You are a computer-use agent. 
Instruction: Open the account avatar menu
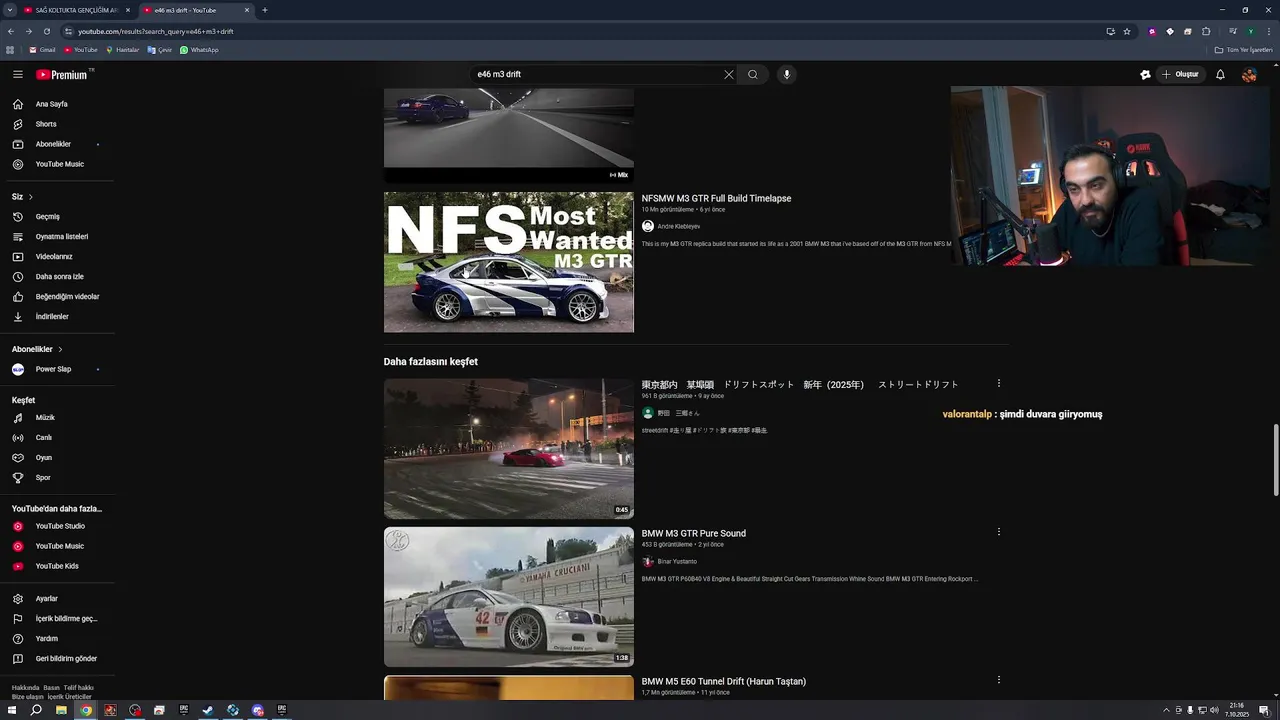point(1249,74)
